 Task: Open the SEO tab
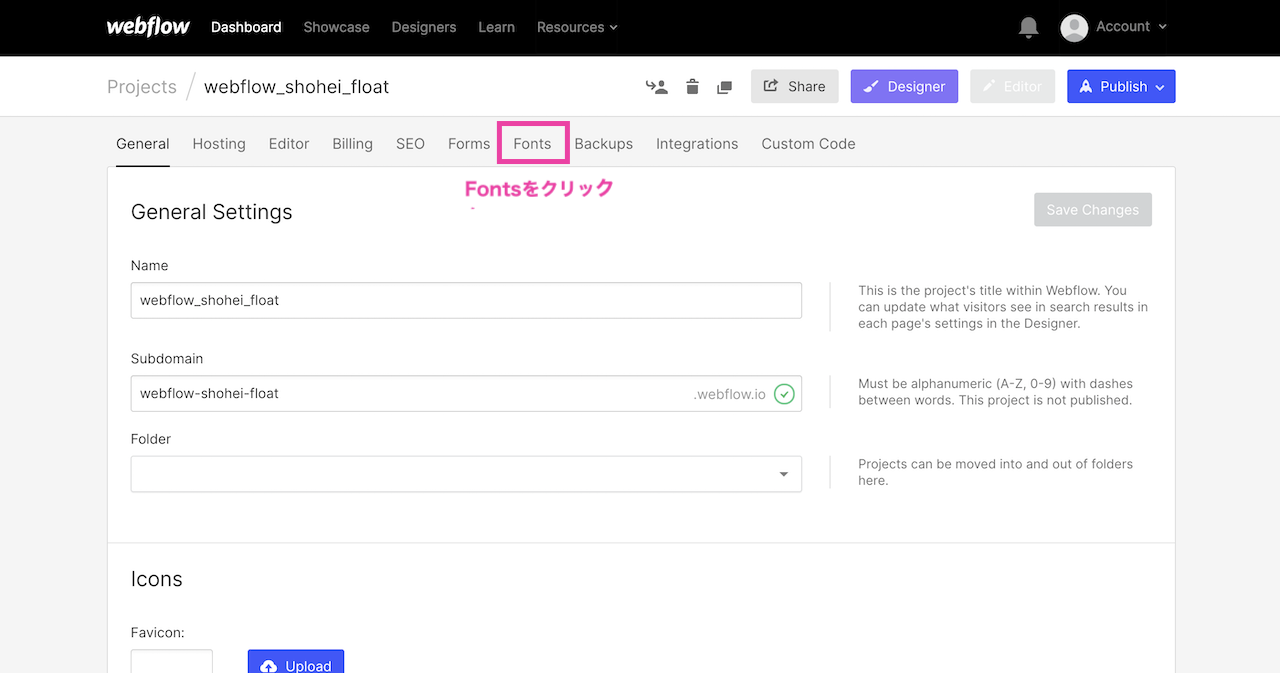coord(410,144)
